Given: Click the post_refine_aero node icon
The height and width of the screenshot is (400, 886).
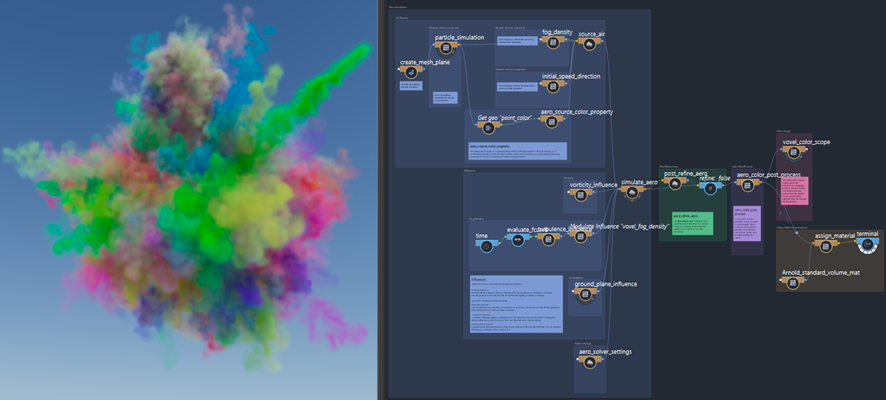Looking at the screenshot, I should (x=675, y=183).
